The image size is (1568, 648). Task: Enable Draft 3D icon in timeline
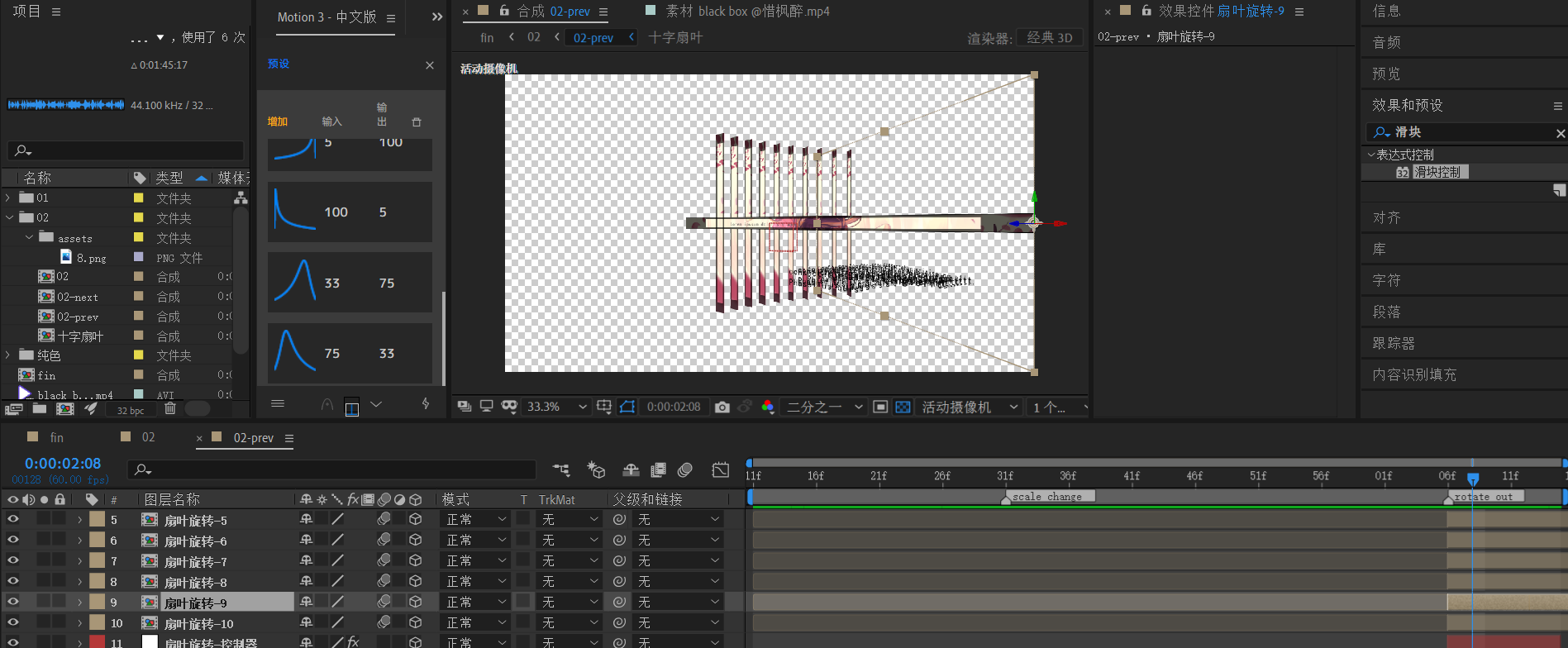point(596,470)
